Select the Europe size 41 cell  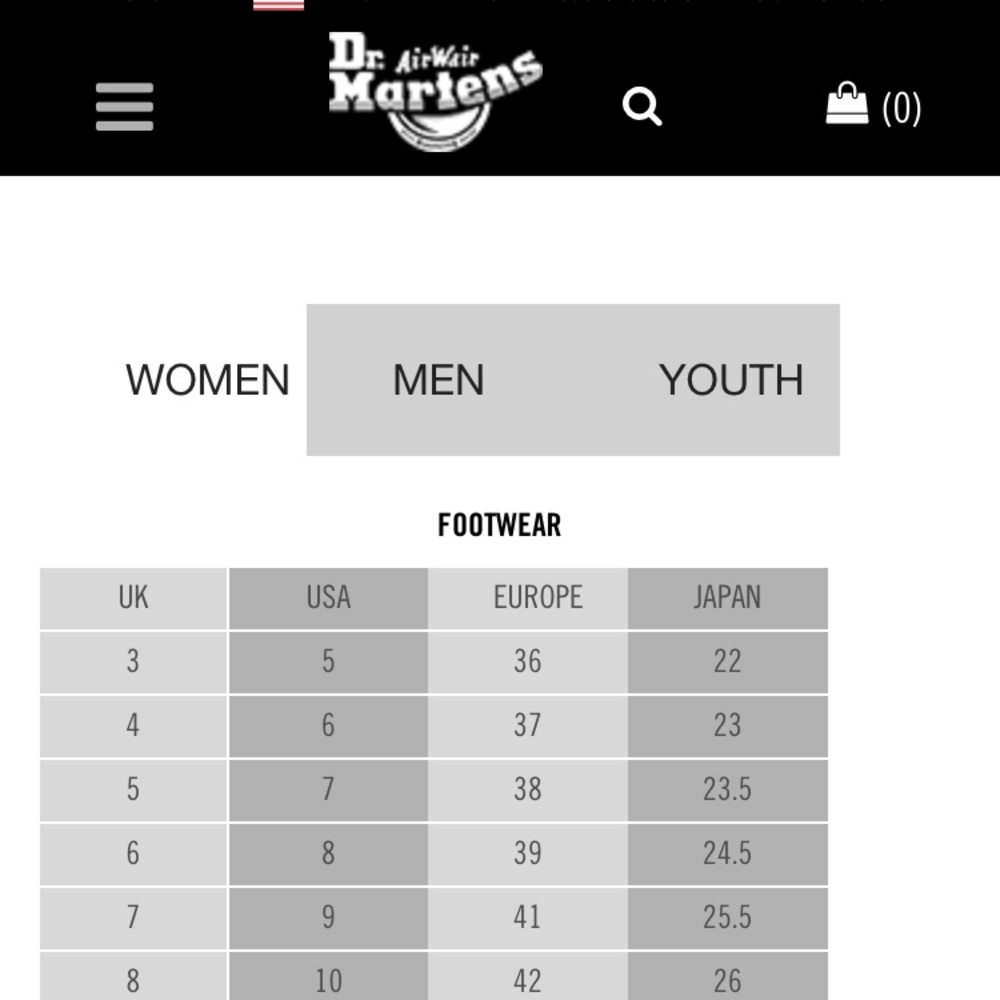click(528, 918)
